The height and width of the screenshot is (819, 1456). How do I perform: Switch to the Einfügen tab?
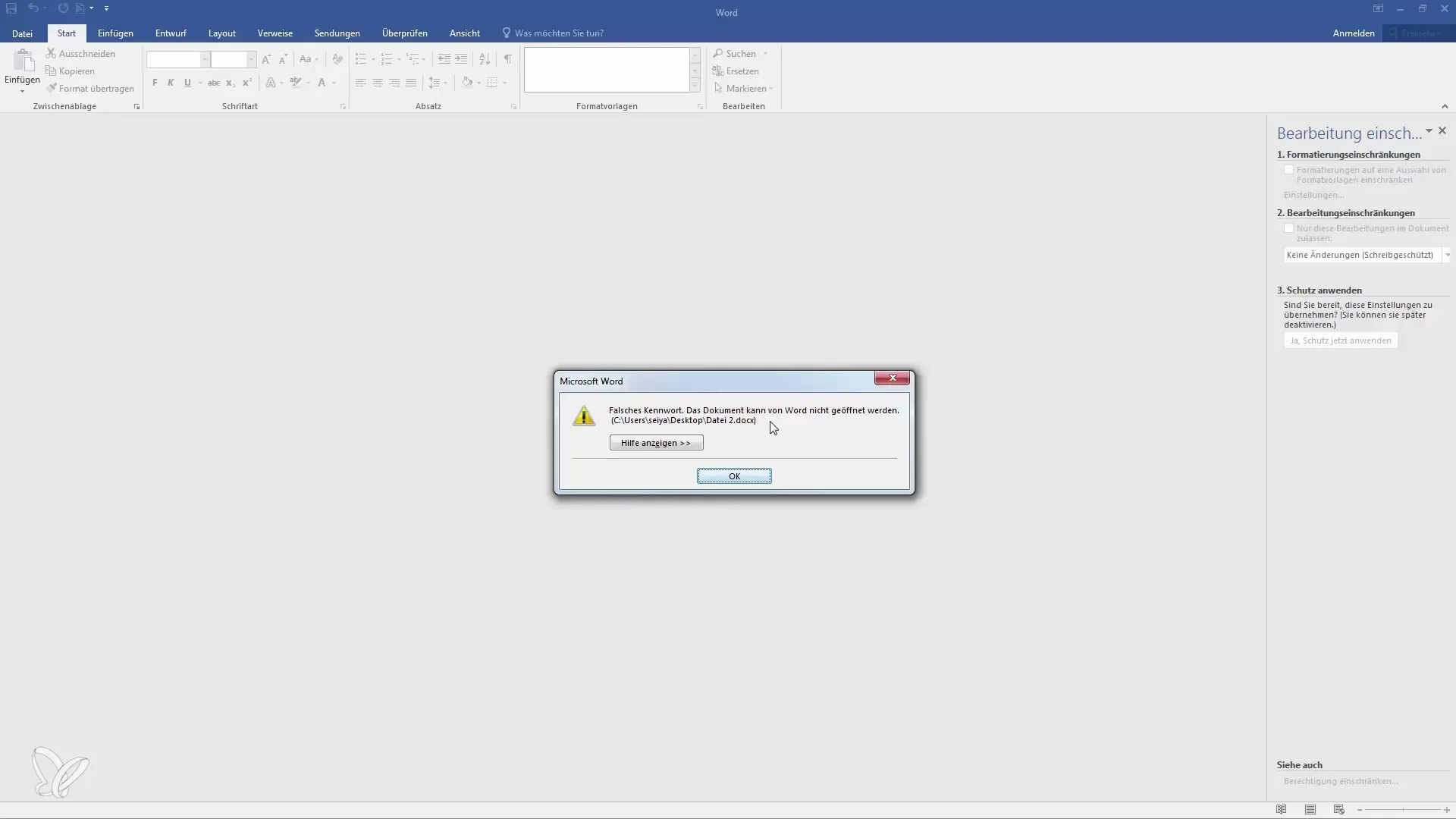(115, 33)
